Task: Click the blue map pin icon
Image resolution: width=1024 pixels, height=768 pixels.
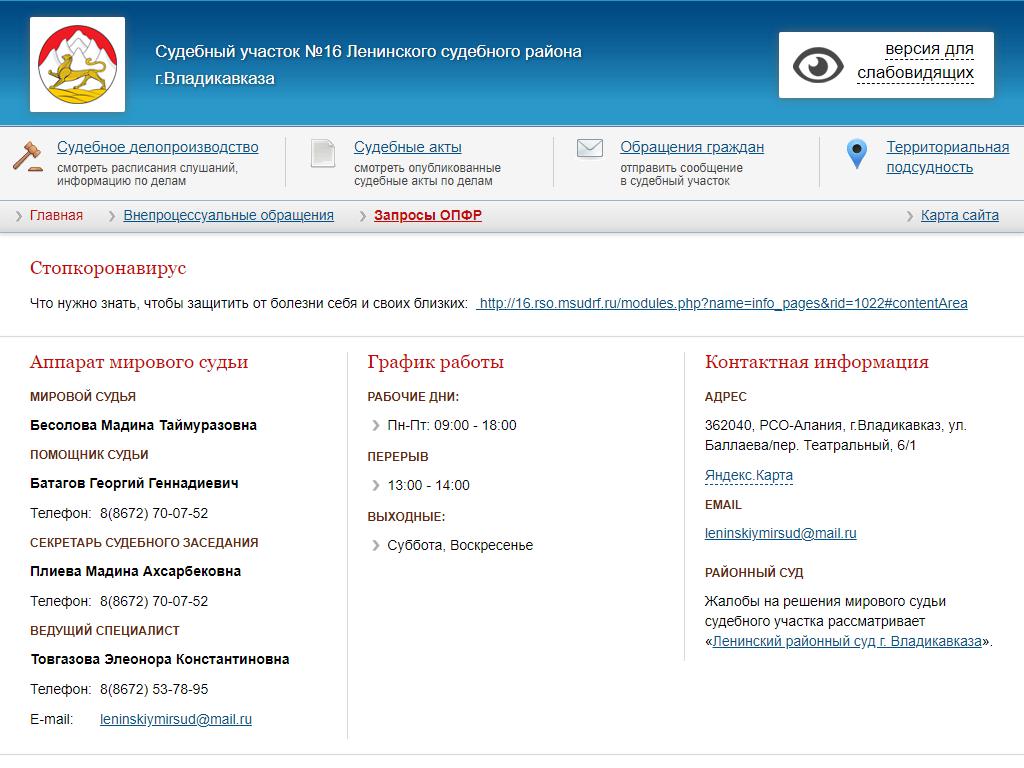Action: 856,154
